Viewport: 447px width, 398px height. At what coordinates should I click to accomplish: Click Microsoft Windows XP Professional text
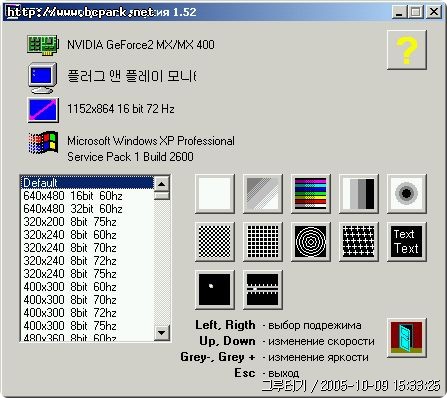coord(151,141)
